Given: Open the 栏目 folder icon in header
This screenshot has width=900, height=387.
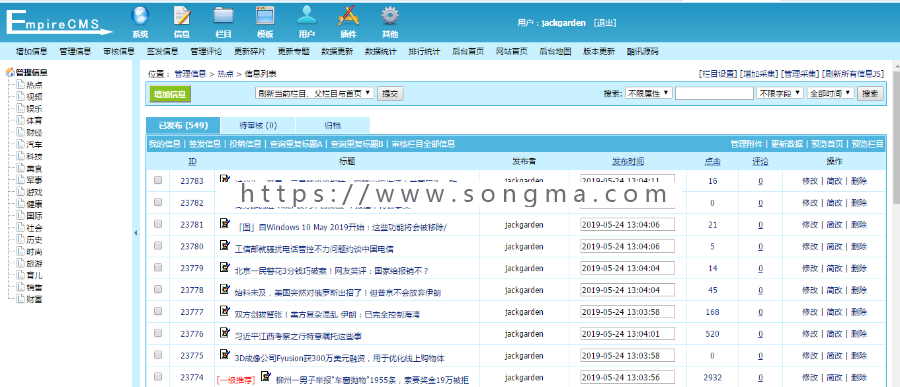Looking at the screenshot, I should click(223, 16).
